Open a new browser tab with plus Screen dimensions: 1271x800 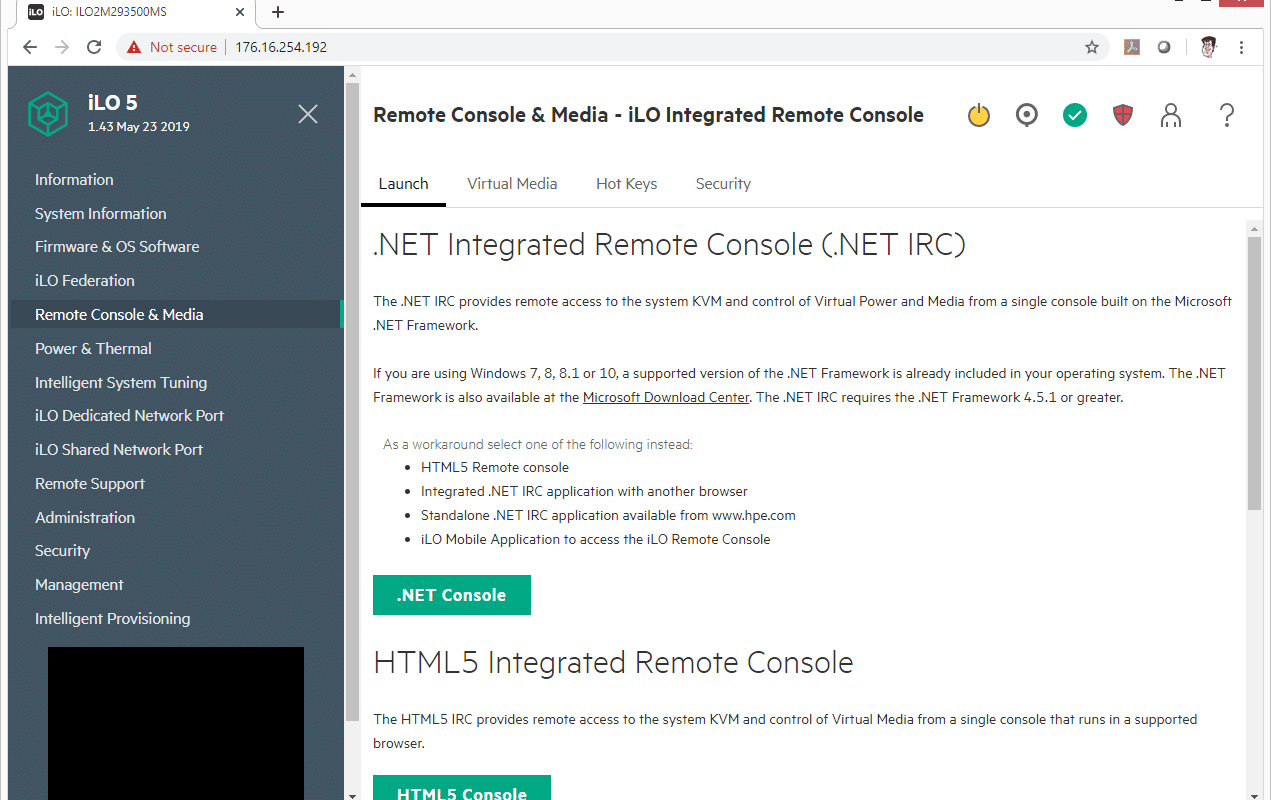278,12
